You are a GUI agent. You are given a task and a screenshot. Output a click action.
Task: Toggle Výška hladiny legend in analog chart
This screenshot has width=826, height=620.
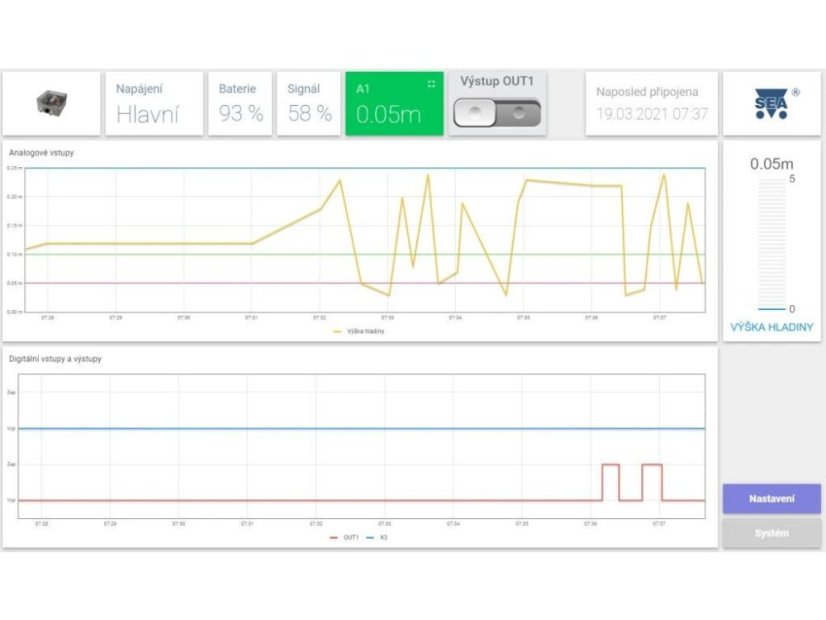(x=360, y=331)
